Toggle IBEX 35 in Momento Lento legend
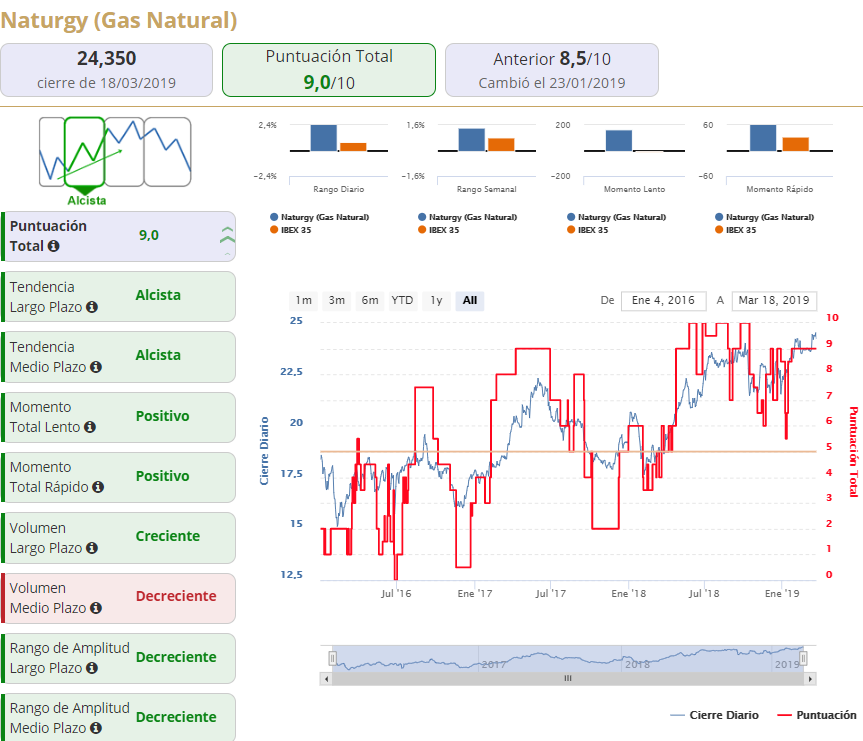This screenshot has width=863, height=741. 588,230
